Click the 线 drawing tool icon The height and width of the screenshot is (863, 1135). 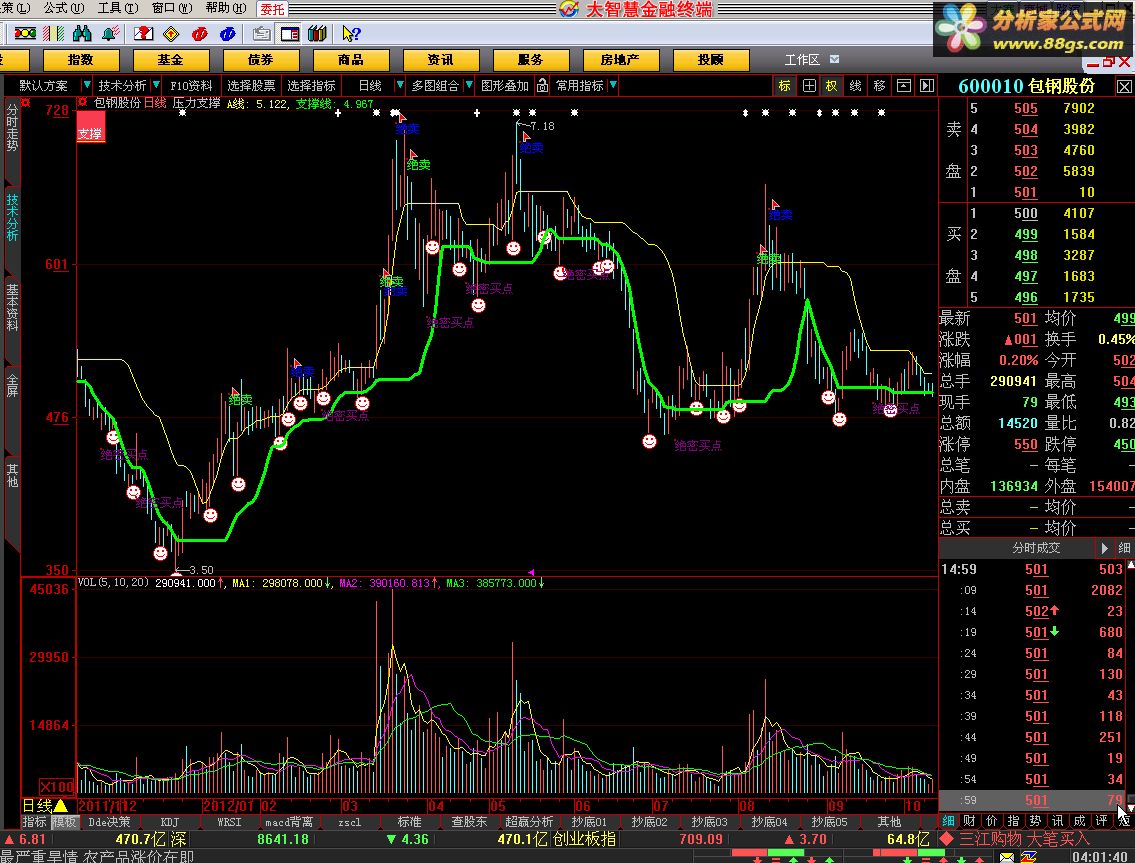(856, 85)
